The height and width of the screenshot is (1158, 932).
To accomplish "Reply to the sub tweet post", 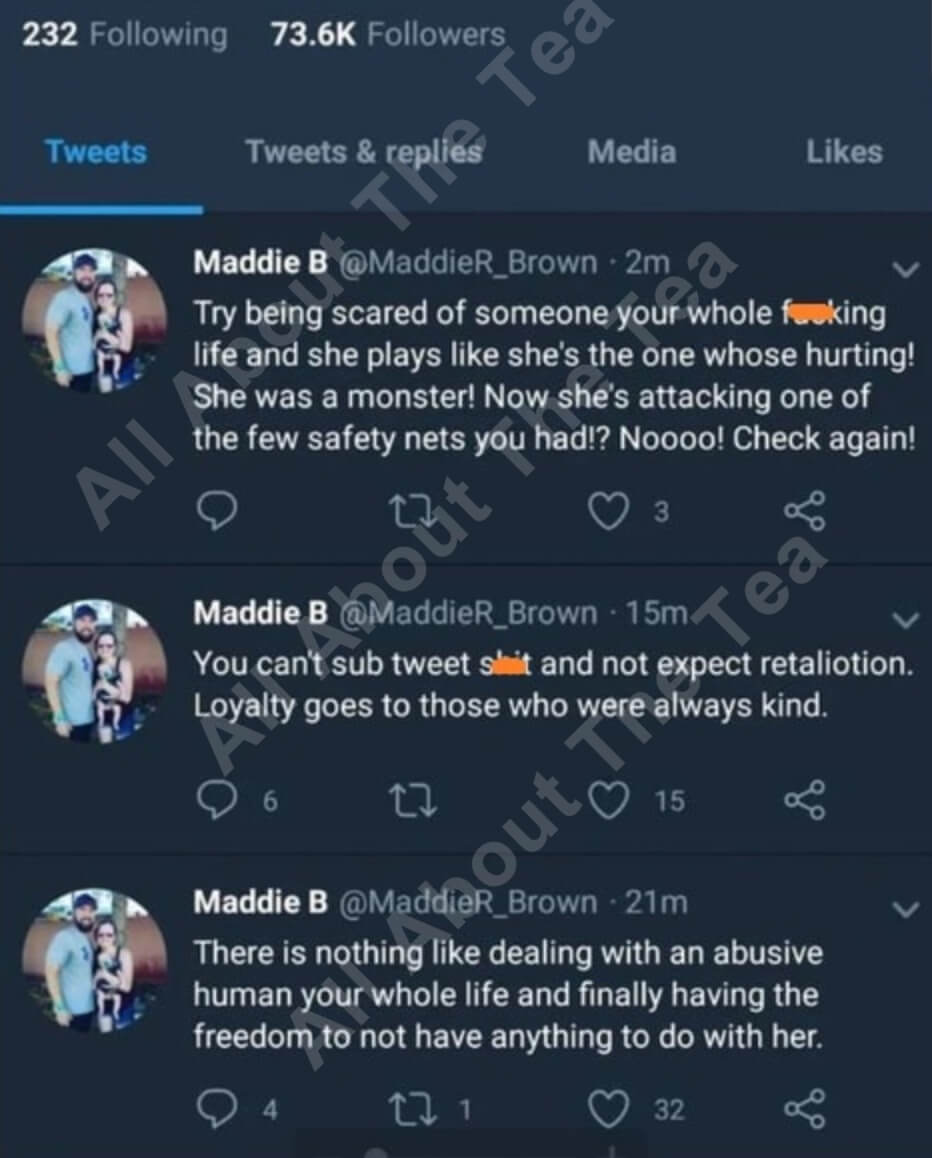I will coord(216,800).
